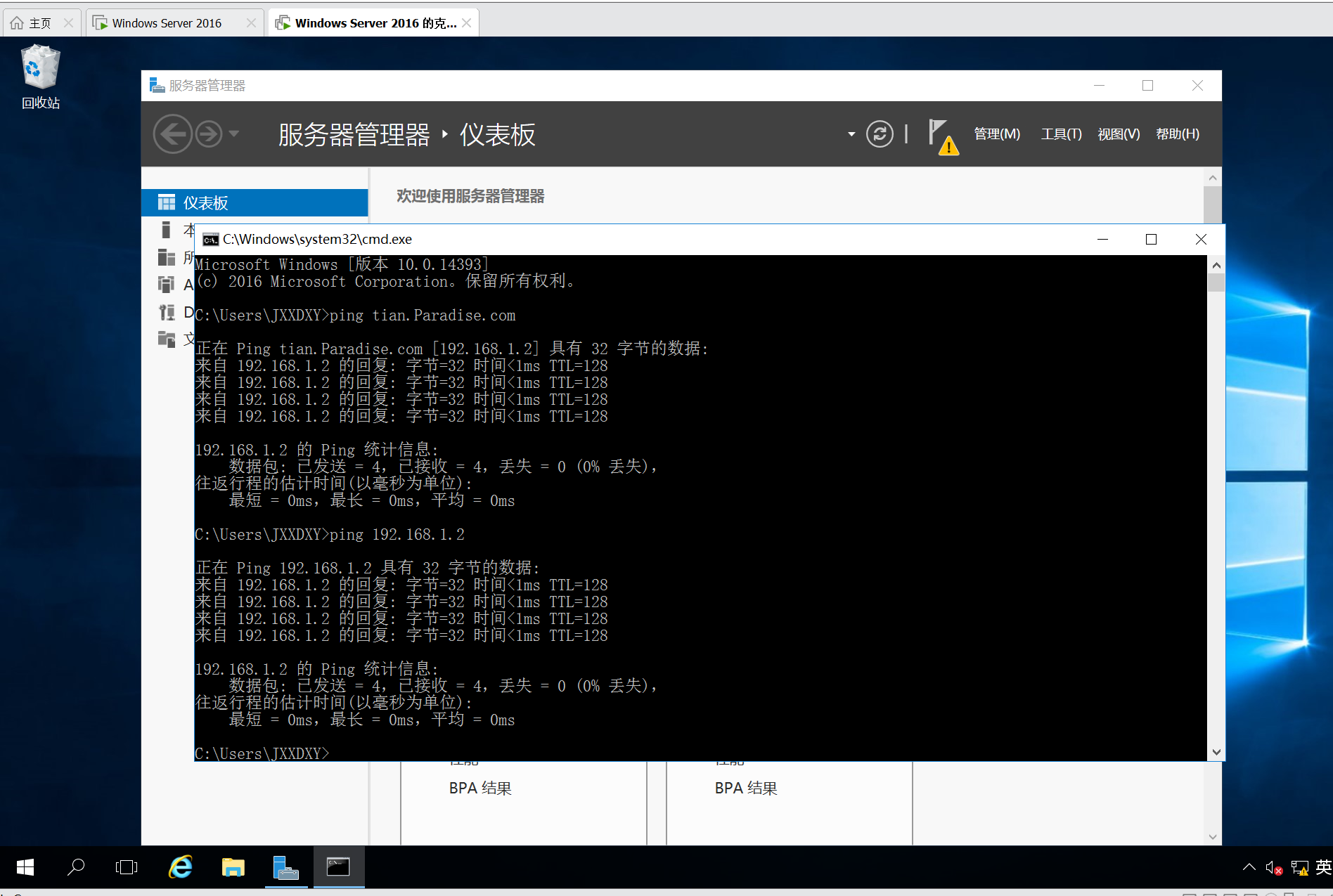Close the Windows Server 2016 的克... tab

point(466,23)
